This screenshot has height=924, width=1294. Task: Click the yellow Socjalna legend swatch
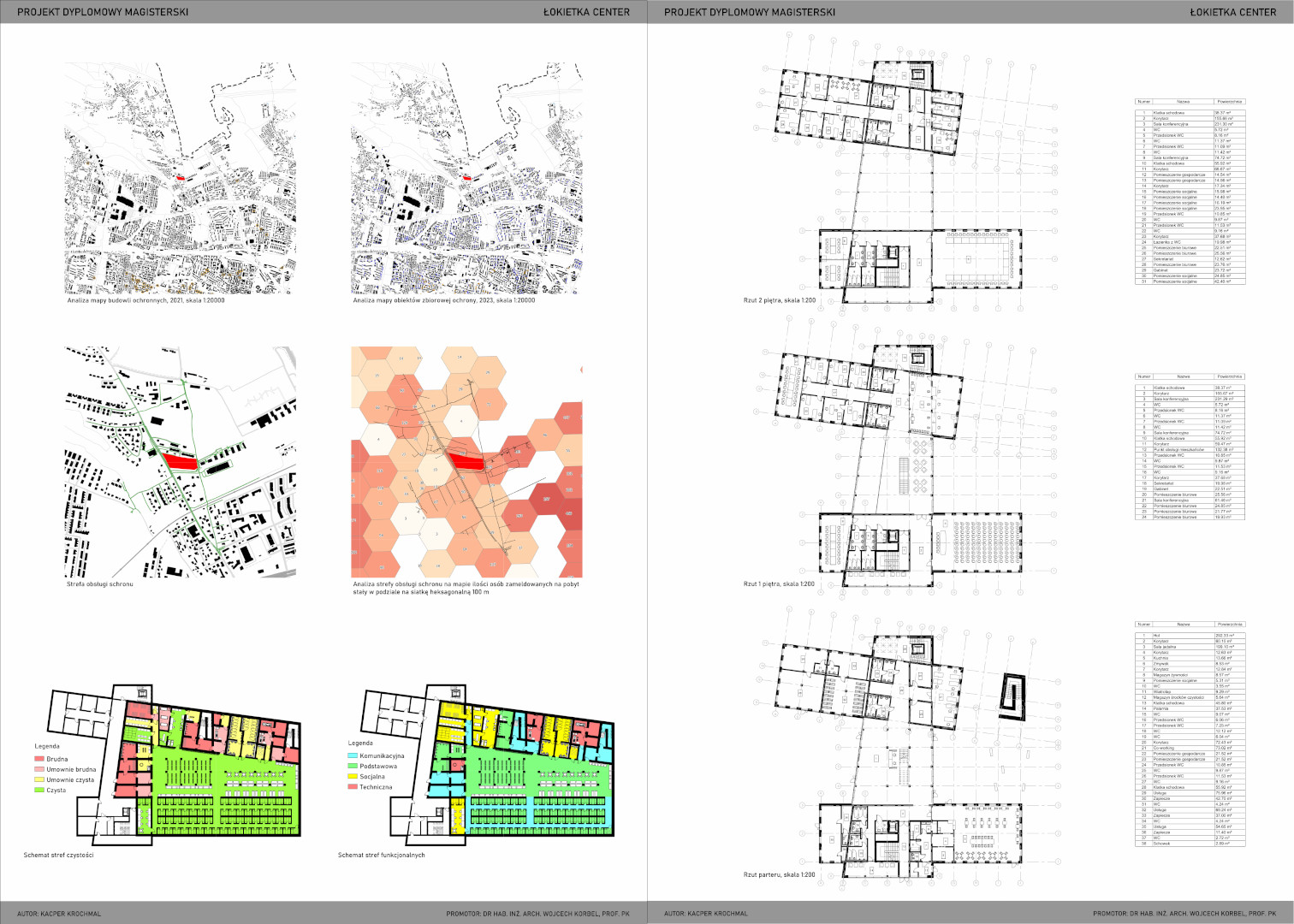(353, 777)
